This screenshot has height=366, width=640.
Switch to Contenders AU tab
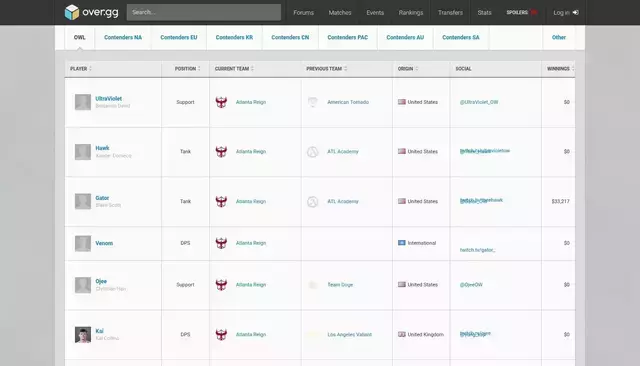click(405, 37)
